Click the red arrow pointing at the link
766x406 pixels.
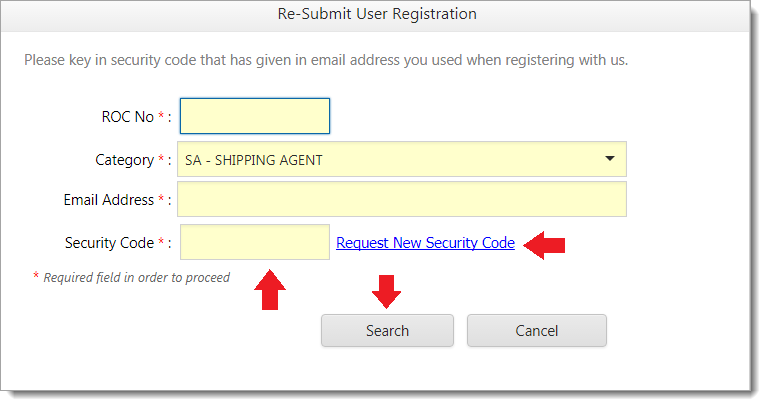pos(546,244)
